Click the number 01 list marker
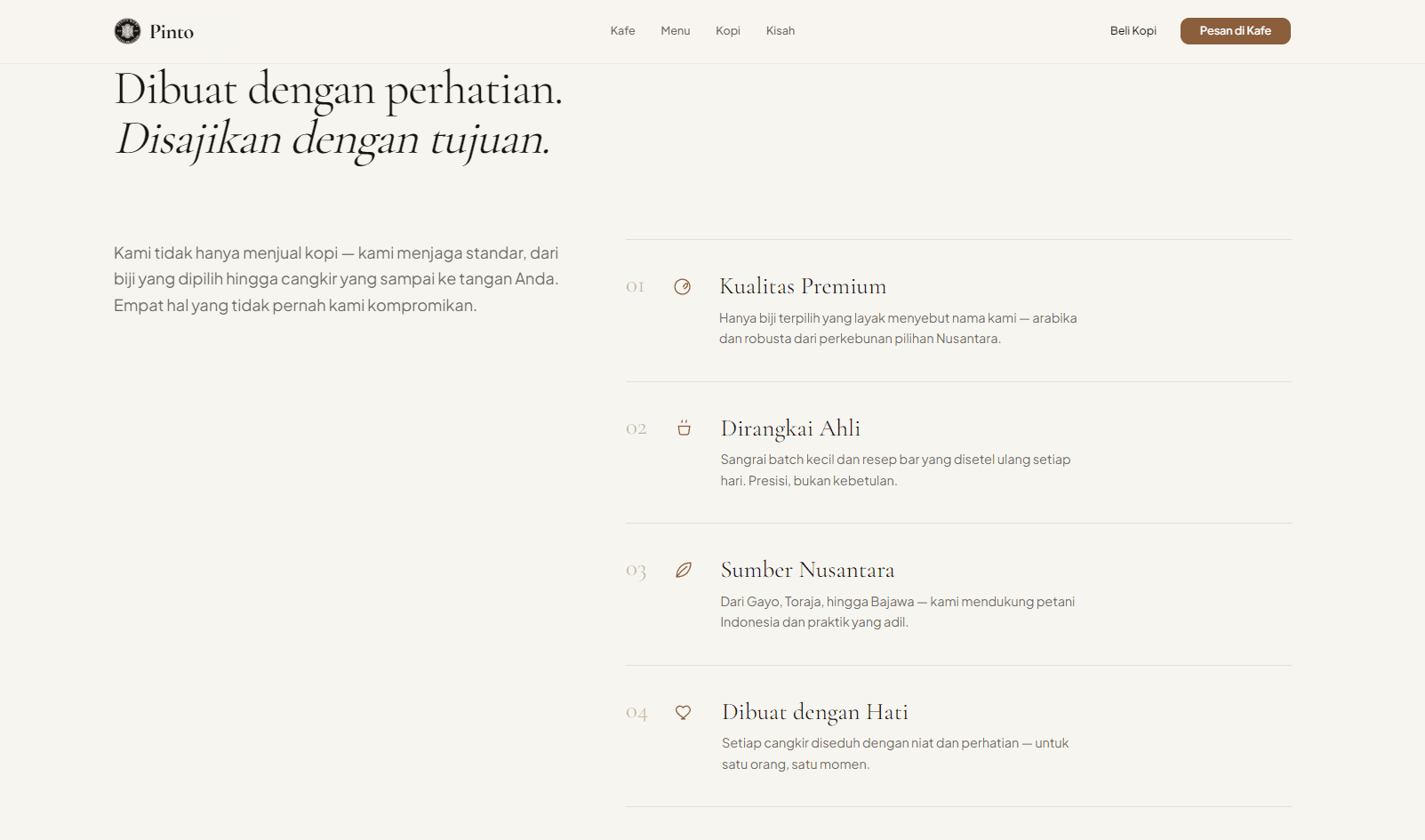 635,286
